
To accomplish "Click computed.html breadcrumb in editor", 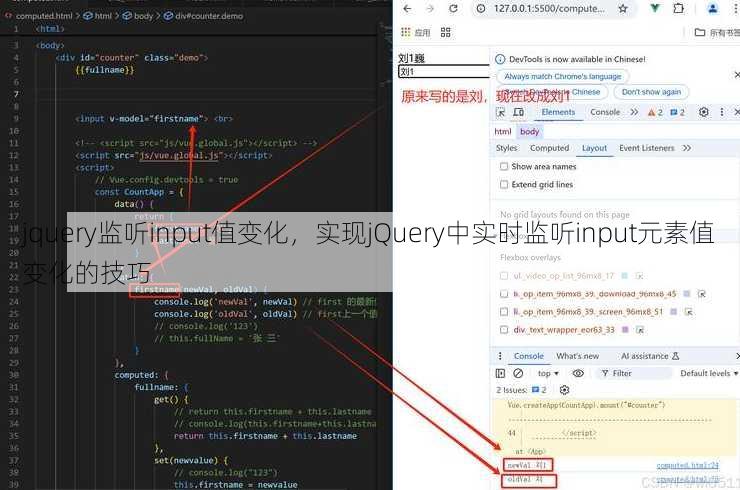I will pyautogui.click(x=39, y=16).
